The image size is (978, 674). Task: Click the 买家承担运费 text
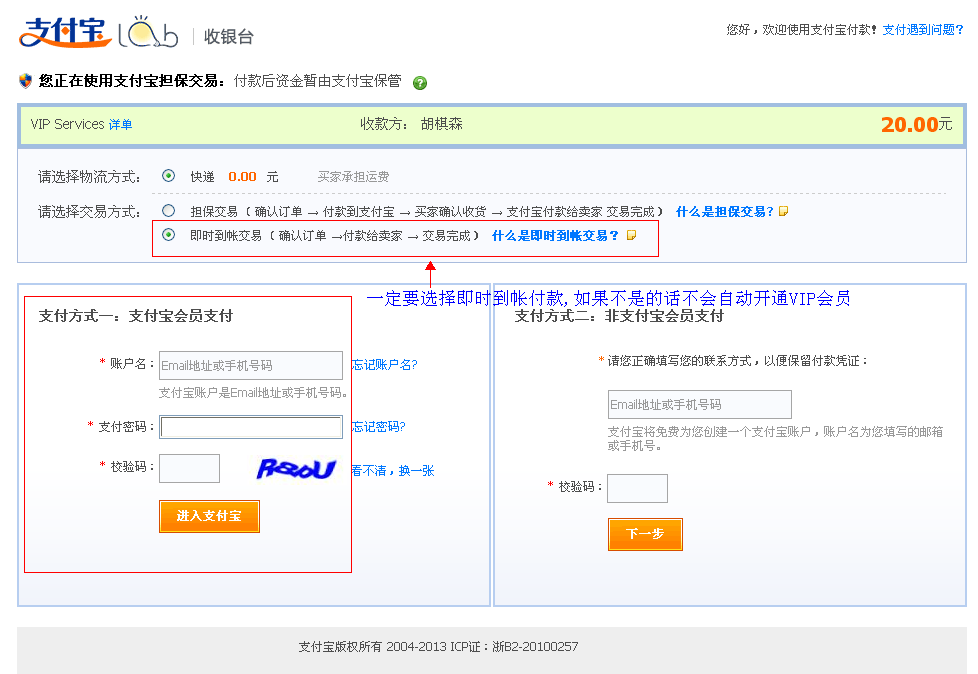point(354,176)
